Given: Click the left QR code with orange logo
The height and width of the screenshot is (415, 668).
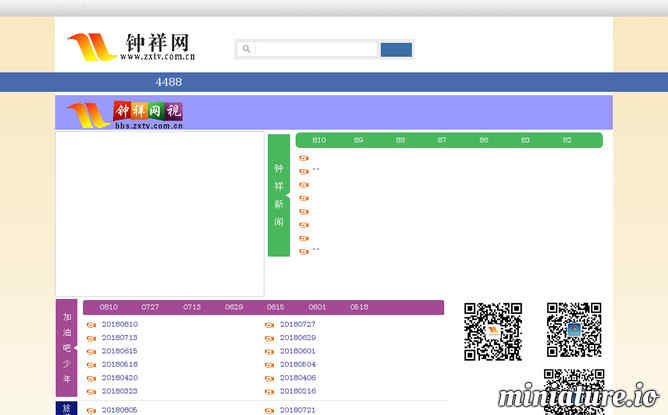Looking at the screenshot, I should 493,331.
